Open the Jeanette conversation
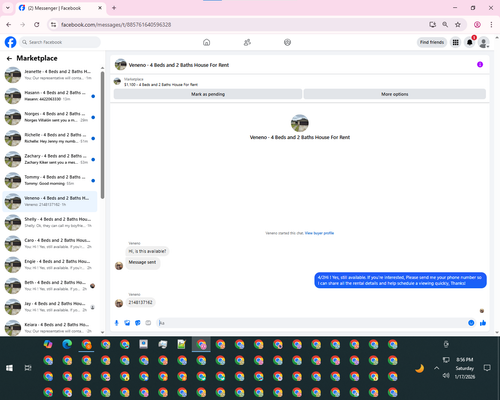Screen dimensions: 500x400 pyautogui.click(x=50, y=75)
